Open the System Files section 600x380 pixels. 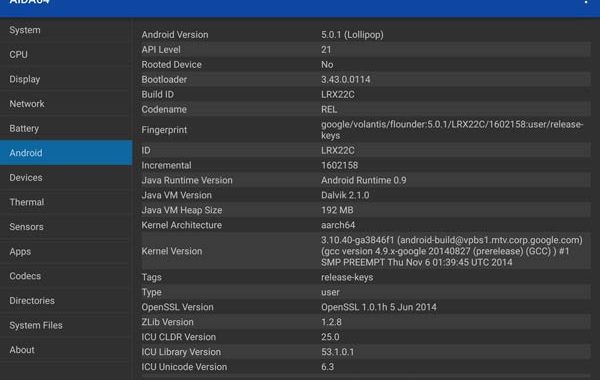tap(66, 325)
